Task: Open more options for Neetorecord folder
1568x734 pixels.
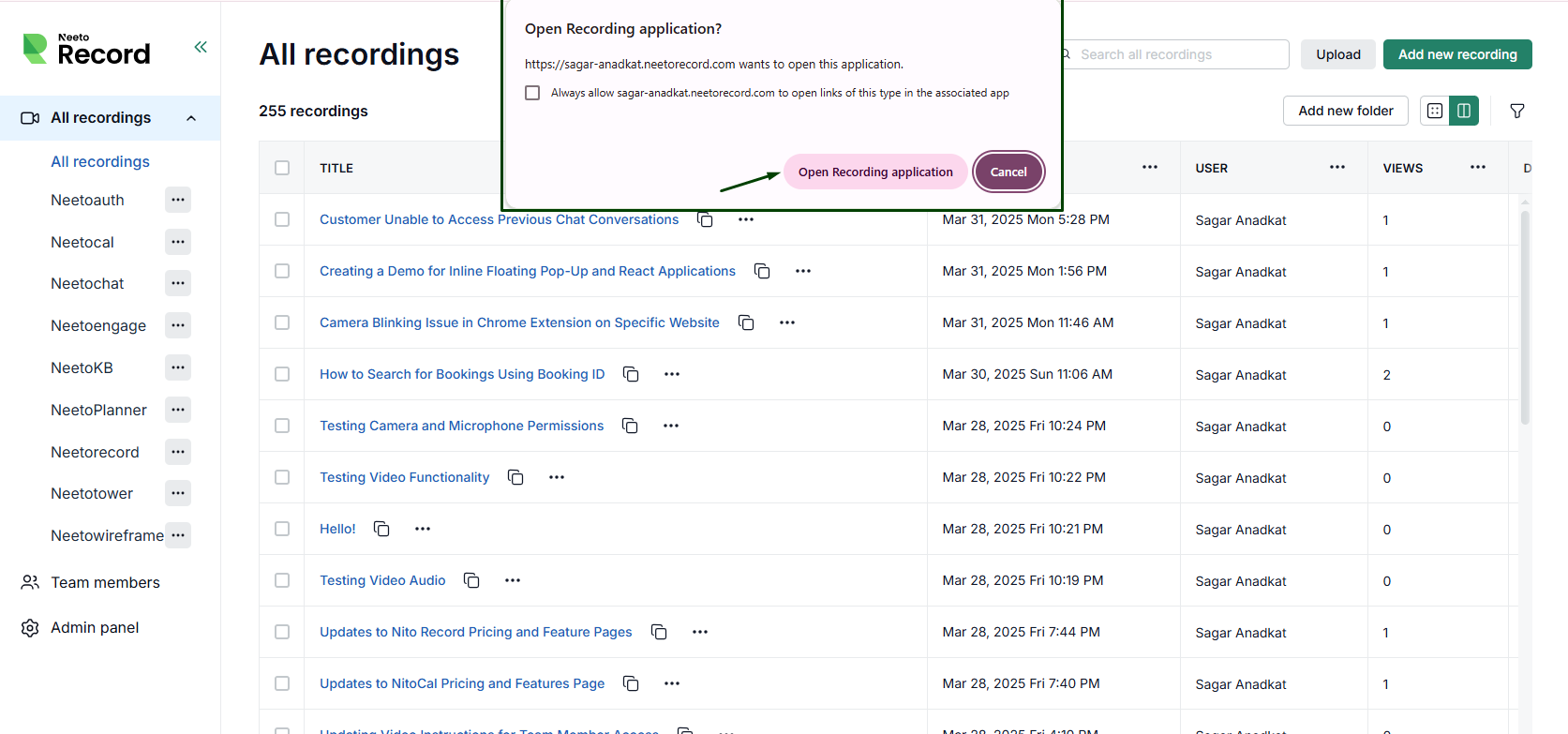Action: (178, 452)
